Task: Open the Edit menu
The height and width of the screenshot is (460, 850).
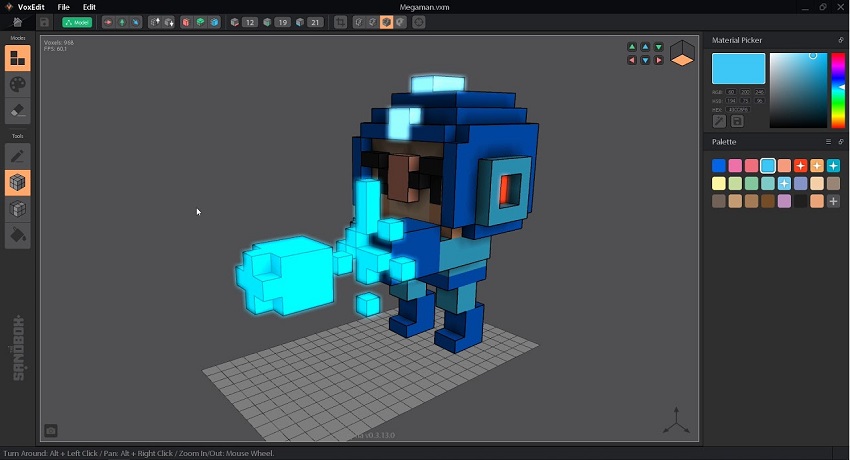Action: [x=89, y=7]
